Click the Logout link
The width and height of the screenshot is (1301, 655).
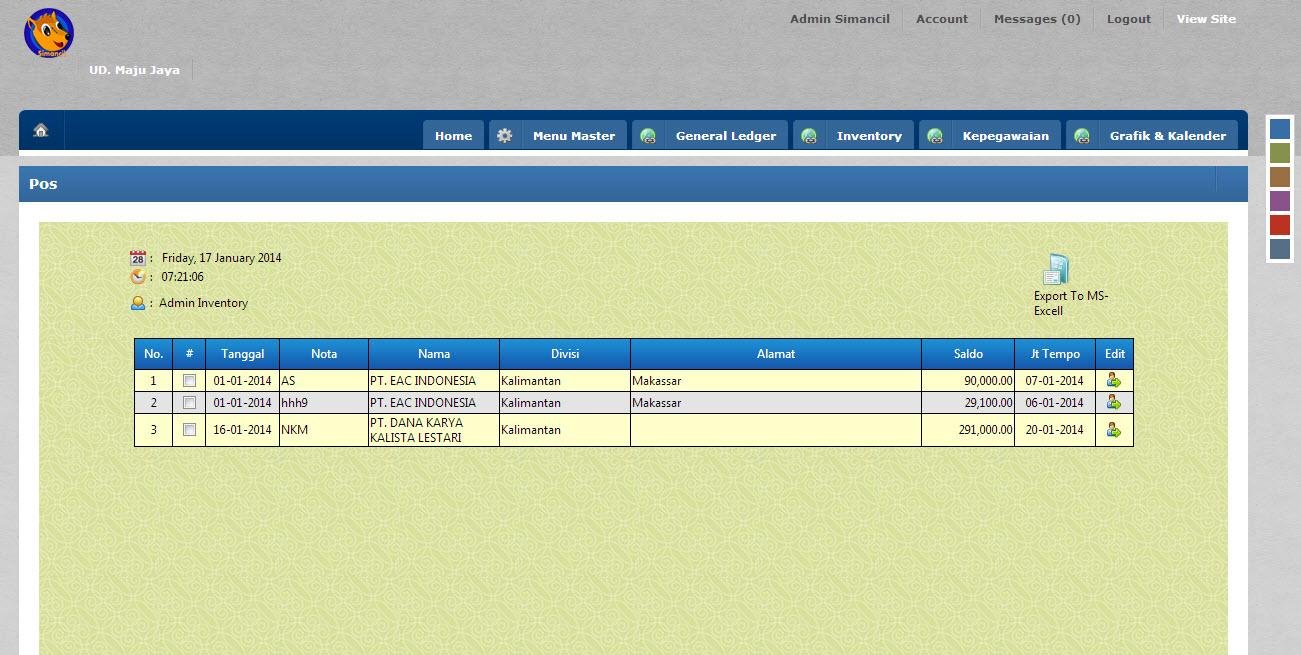(1128, 18)
